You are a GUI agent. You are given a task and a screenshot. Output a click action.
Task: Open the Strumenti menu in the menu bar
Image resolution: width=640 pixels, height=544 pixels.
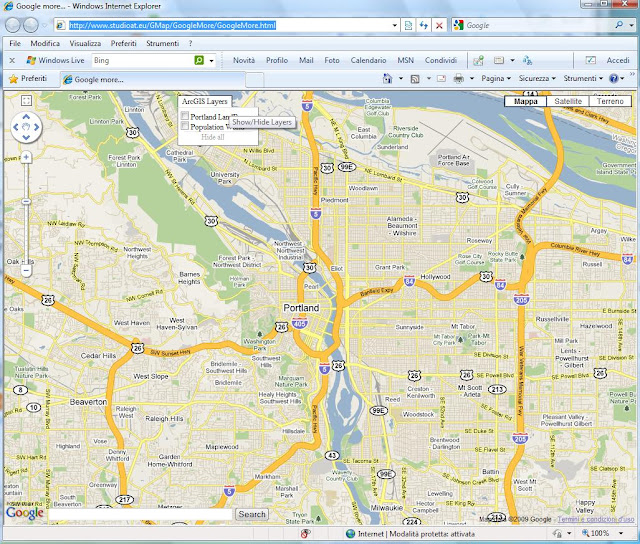(162, 43)
